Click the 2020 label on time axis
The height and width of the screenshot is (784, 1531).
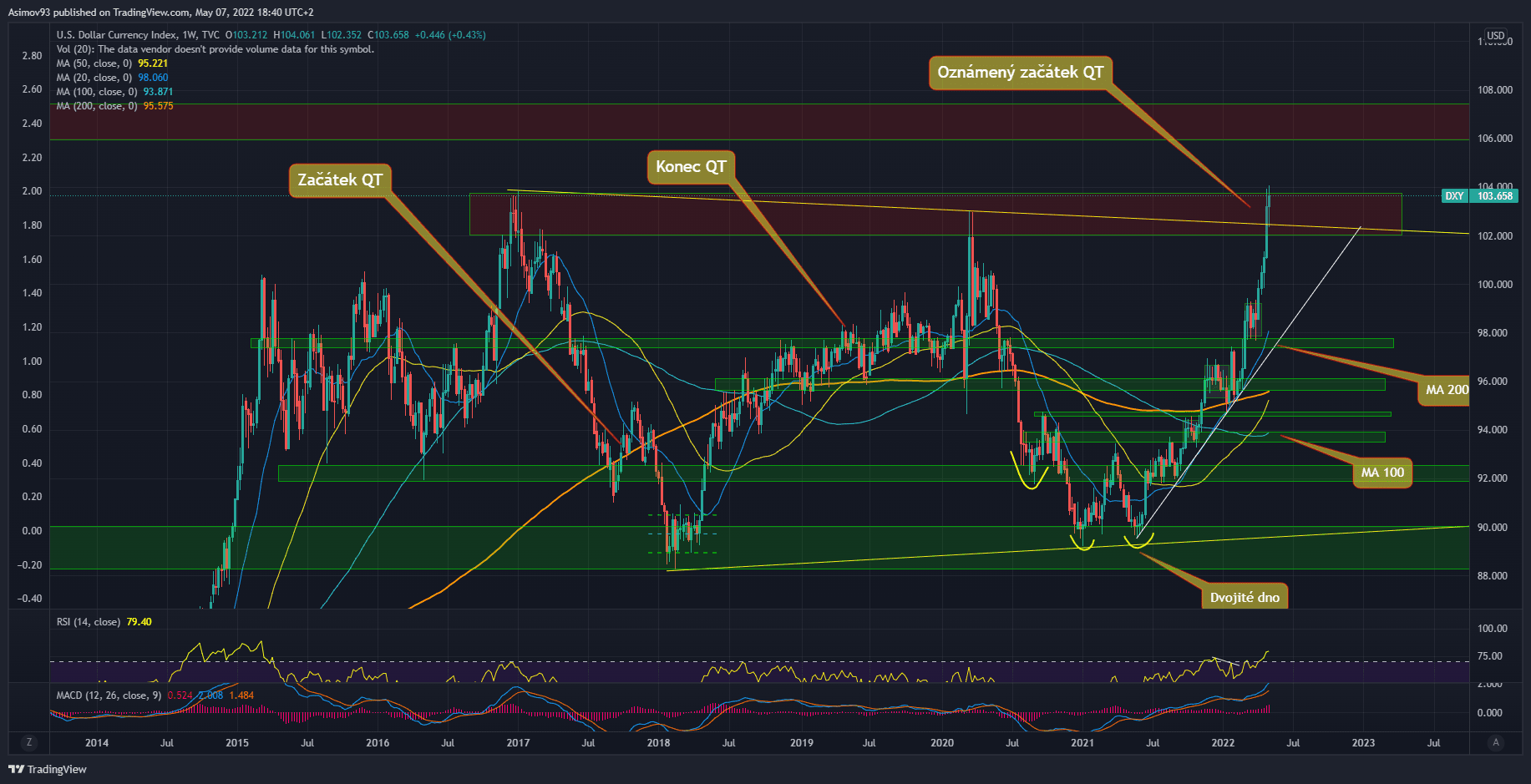coord(942,743)
